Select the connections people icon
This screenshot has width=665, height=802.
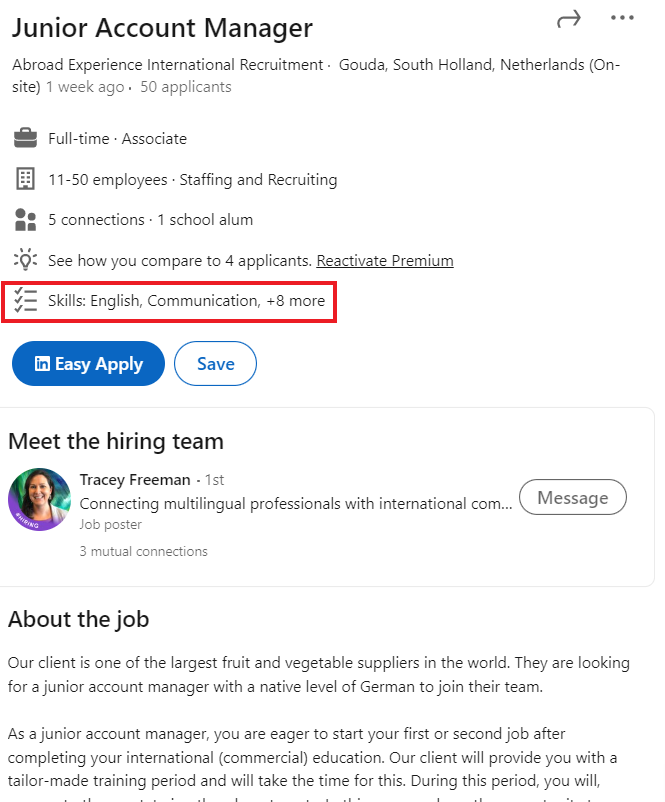click(x=25, y=219)
